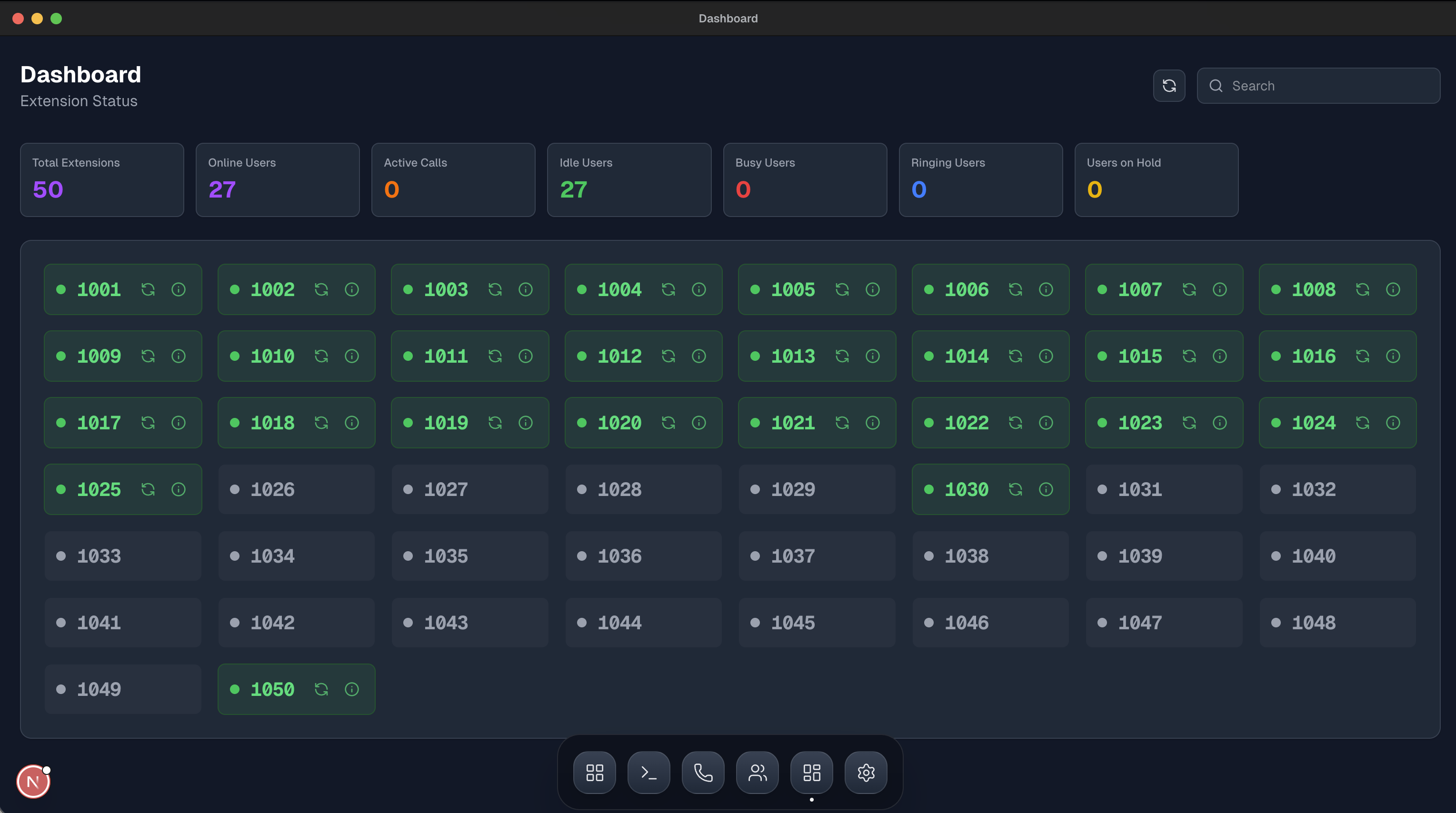
Task: Refresh extension 1050
Action: 321,689
